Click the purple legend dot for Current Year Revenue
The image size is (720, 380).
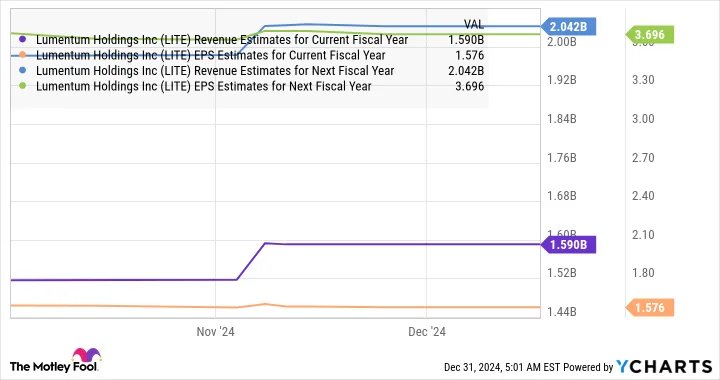(22, 39)
